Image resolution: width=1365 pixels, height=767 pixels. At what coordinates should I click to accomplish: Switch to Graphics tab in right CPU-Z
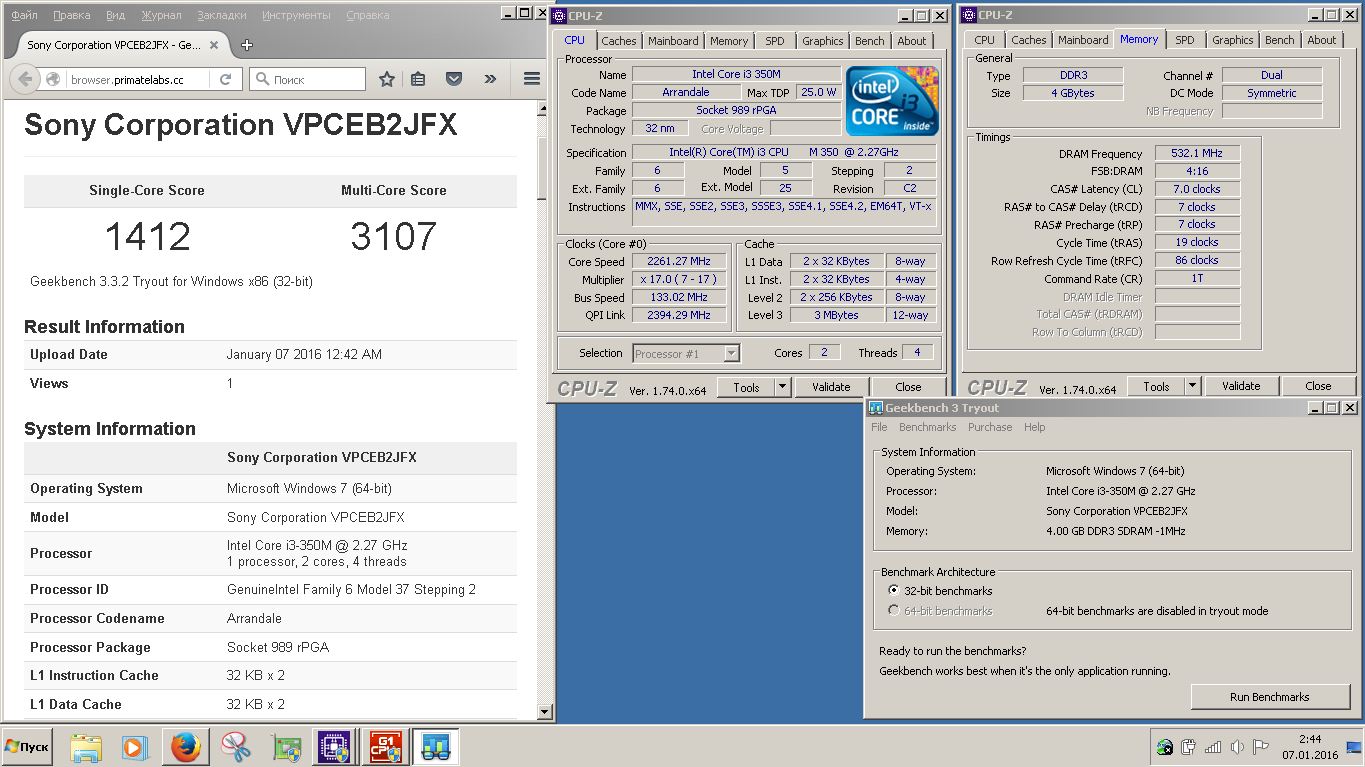click(x=1233, y=40)
